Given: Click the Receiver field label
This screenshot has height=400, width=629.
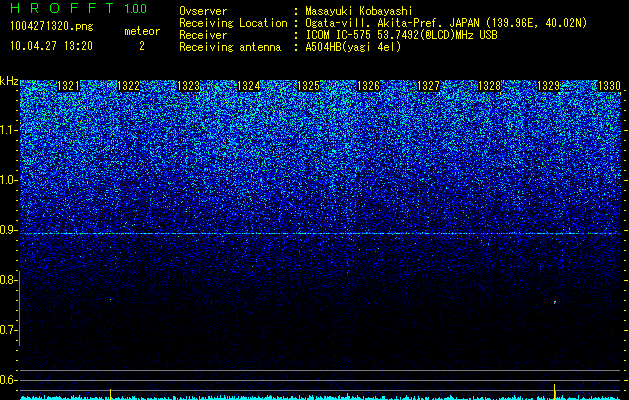Looking at the screenshot, I should 203,35.
